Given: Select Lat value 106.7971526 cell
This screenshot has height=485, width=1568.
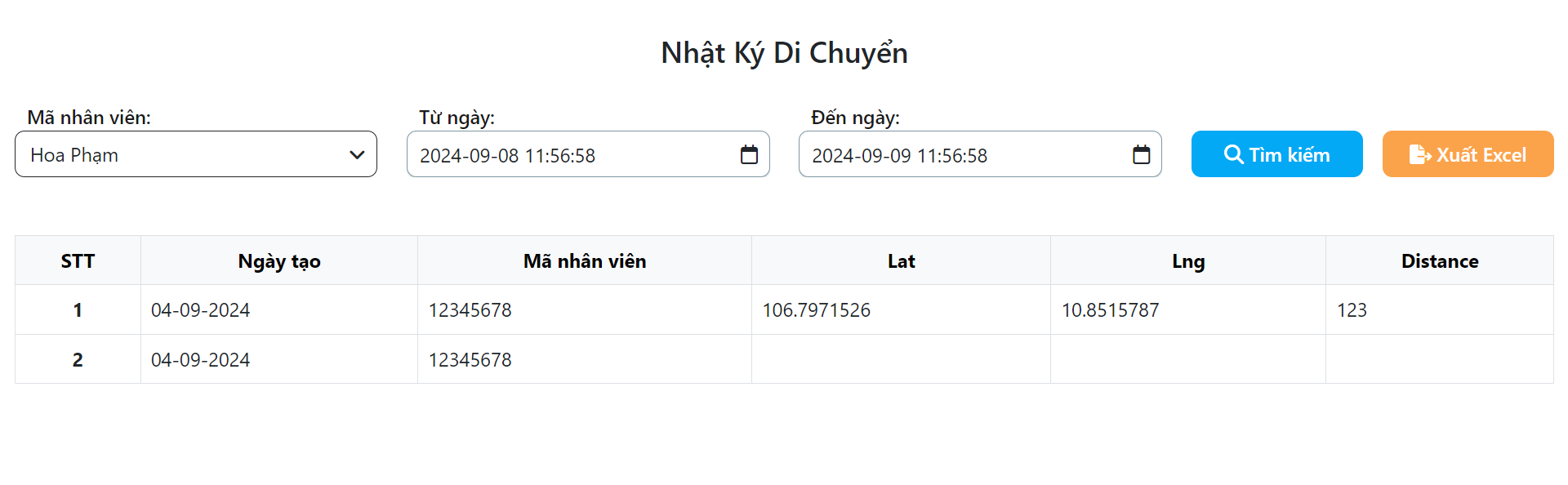Looking at the screenshot, I should click(901, 309).
